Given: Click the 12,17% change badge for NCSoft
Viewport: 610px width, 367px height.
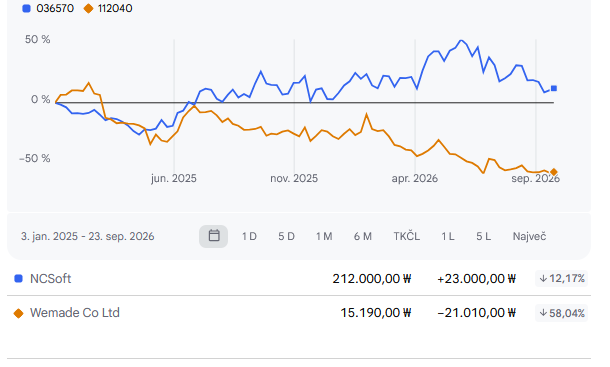Looking at the screenshot, I should point(561,279).
